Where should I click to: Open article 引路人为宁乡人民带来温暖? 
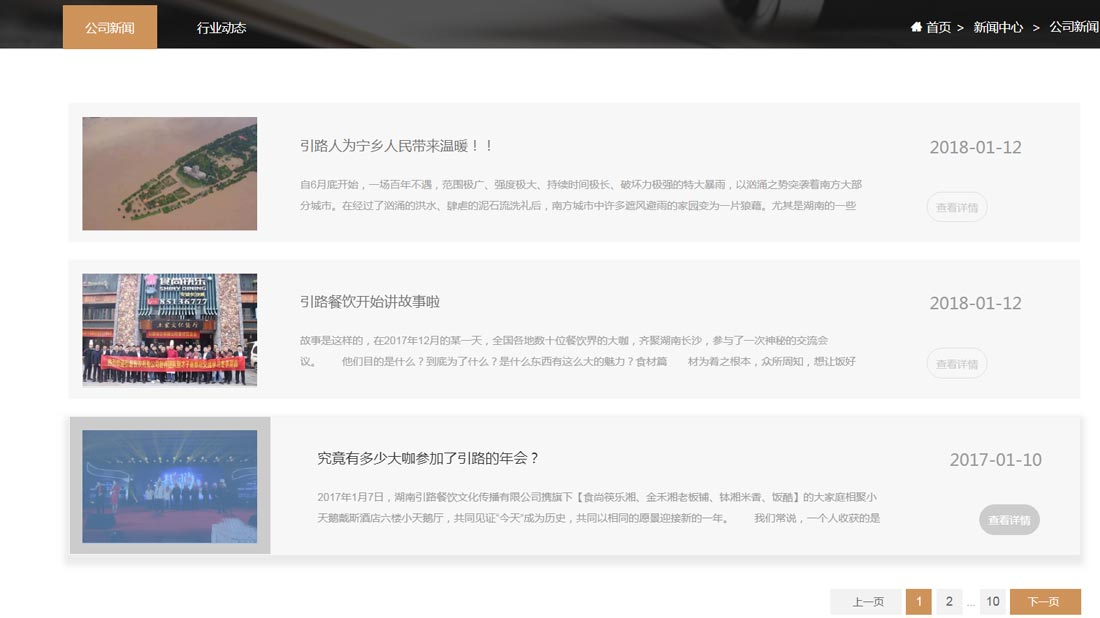(396, 146)
